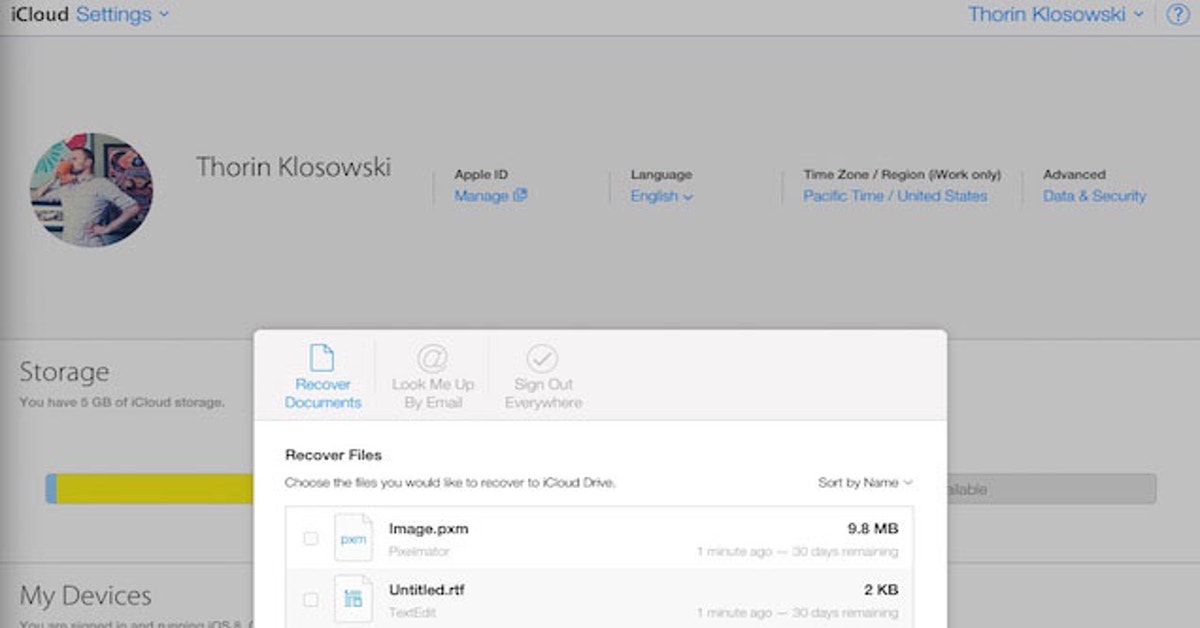
Task: Open the Data & Security link
Action: click(1095, 196)
